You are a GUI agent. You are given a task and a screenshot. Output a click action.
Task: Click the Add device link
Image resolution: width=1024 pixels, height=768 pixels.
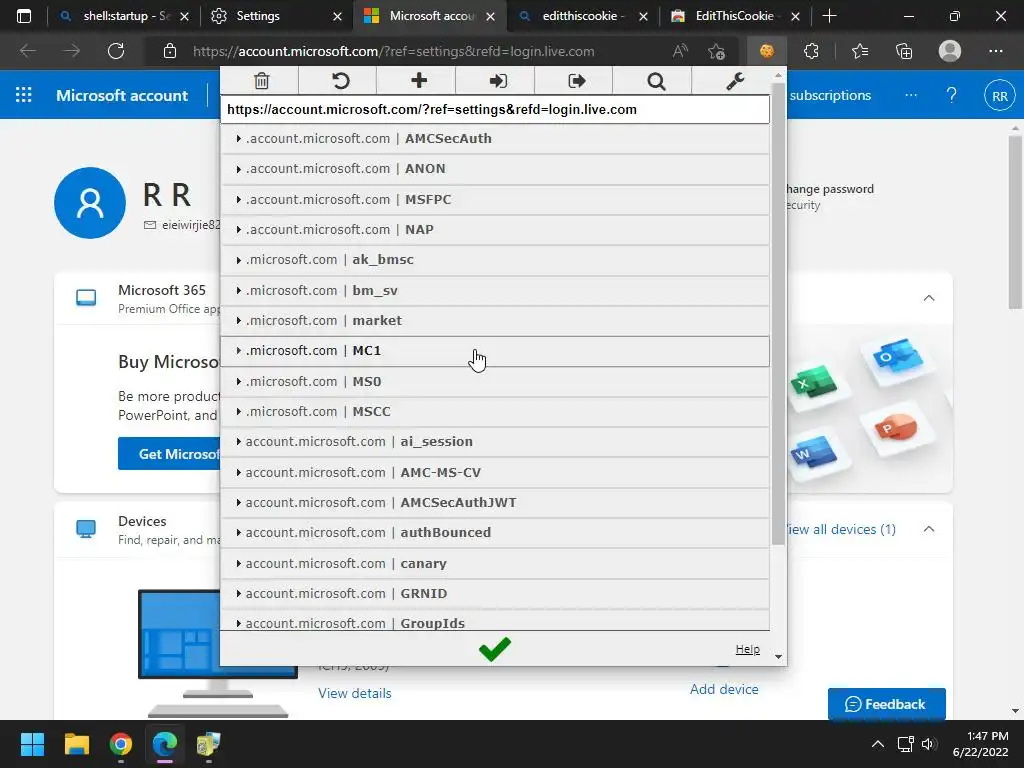tap(724, 689)
